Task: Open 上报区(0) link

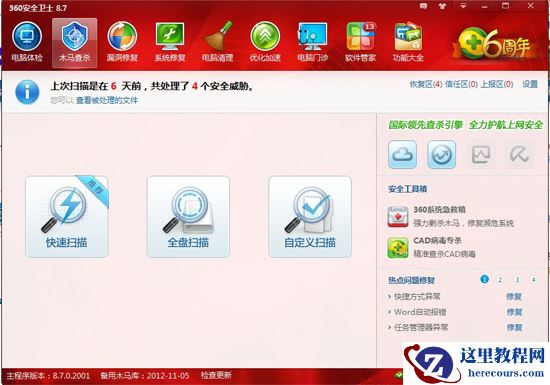Action: click(x=497, y=84)
